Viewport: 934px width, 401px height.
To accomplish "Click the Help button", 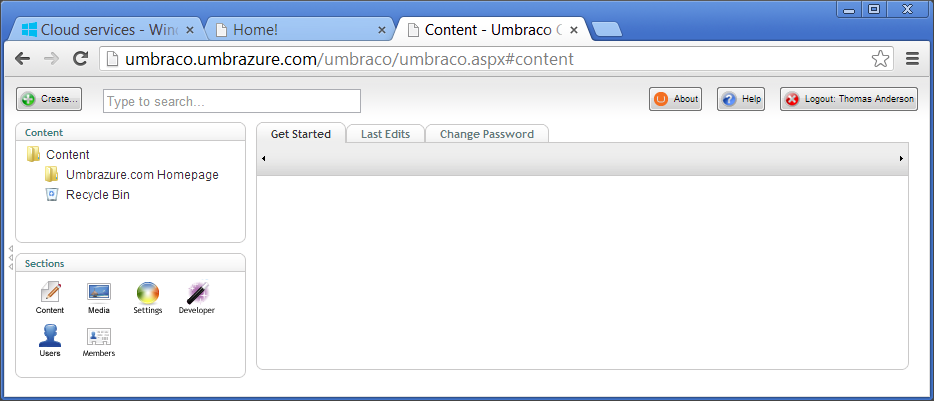I will (x=741, y=100).
